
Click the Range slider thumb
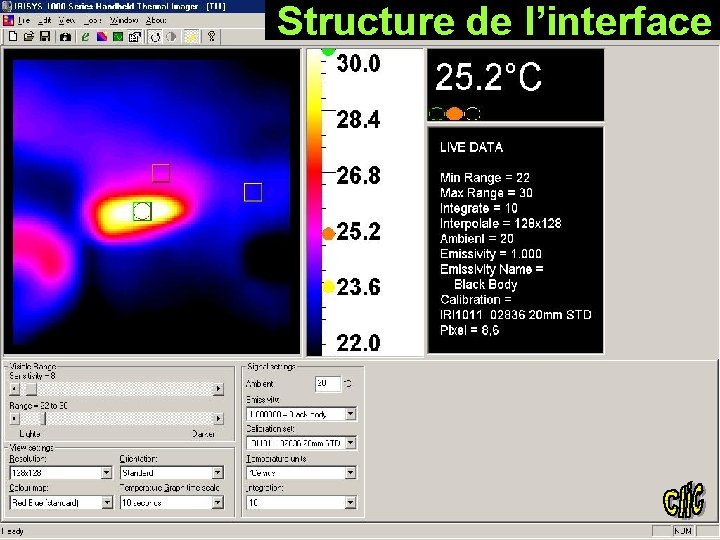click(x=44, y=419)
